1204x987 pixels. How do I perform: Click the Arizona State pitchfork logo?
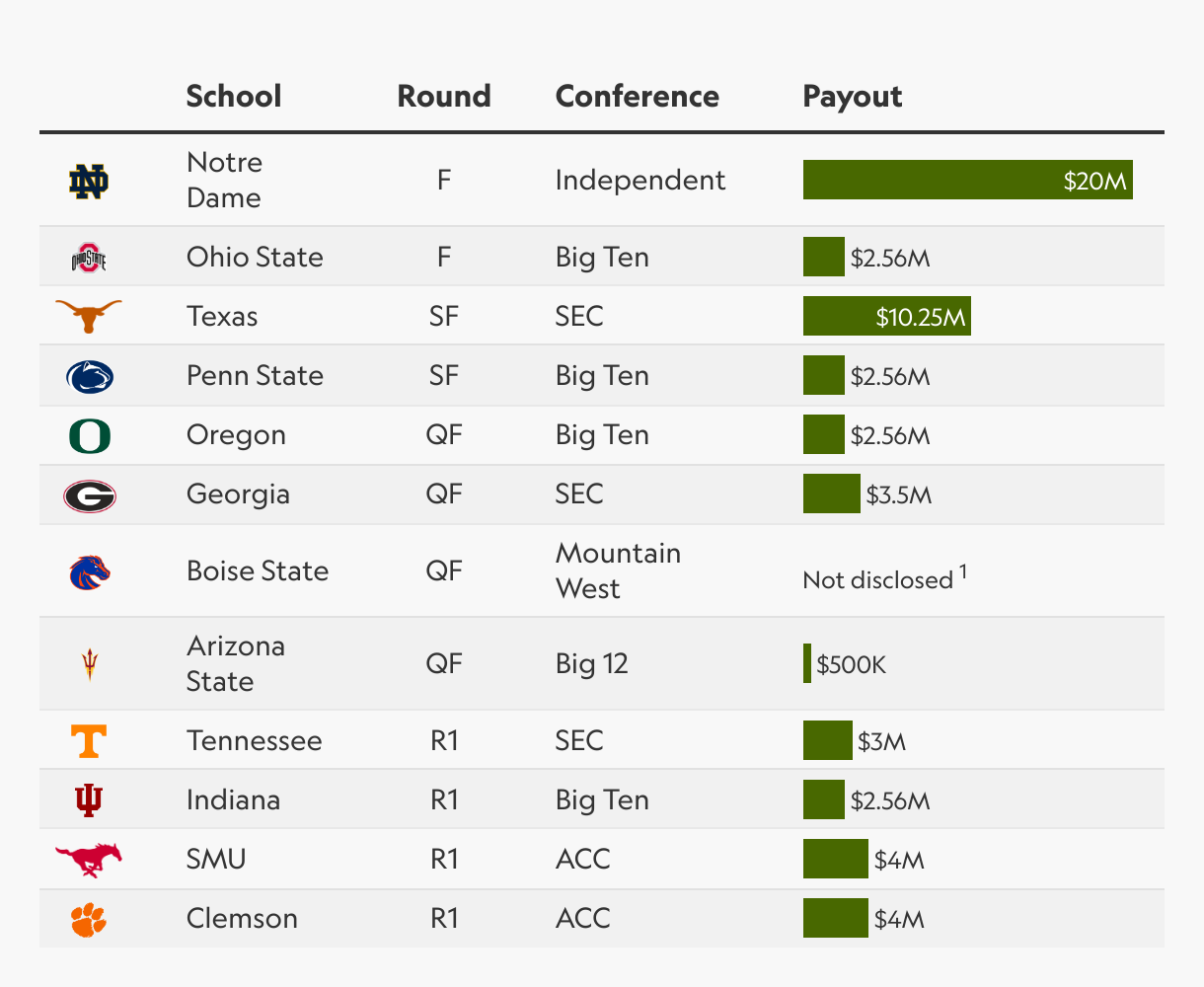(x=89, y=664)
